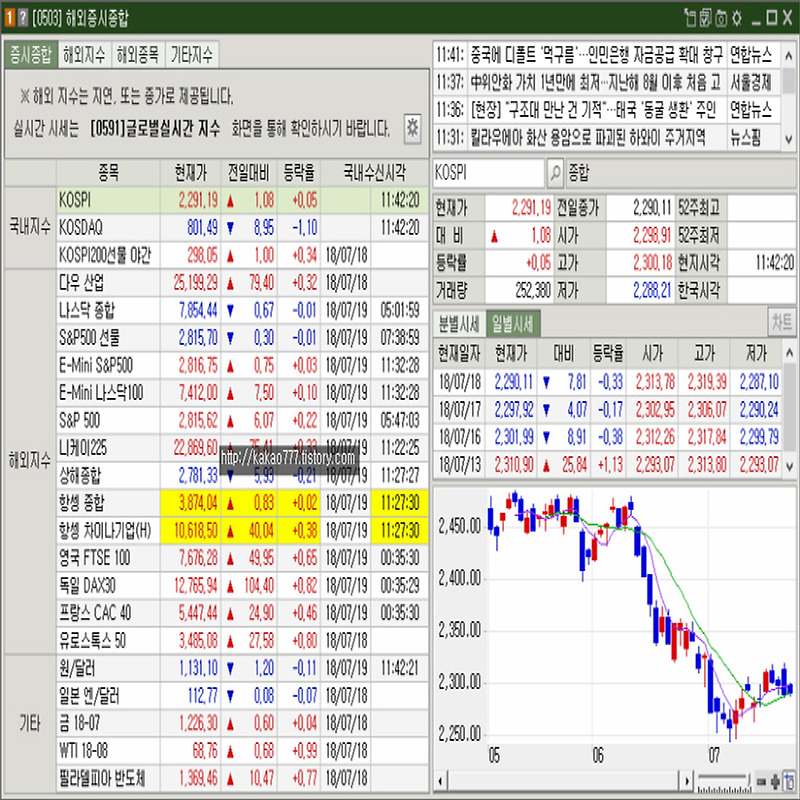This screenshot has width=800, height=800.
Task: Click the chart settings icon at bottom right
Action: pos(790,780)
